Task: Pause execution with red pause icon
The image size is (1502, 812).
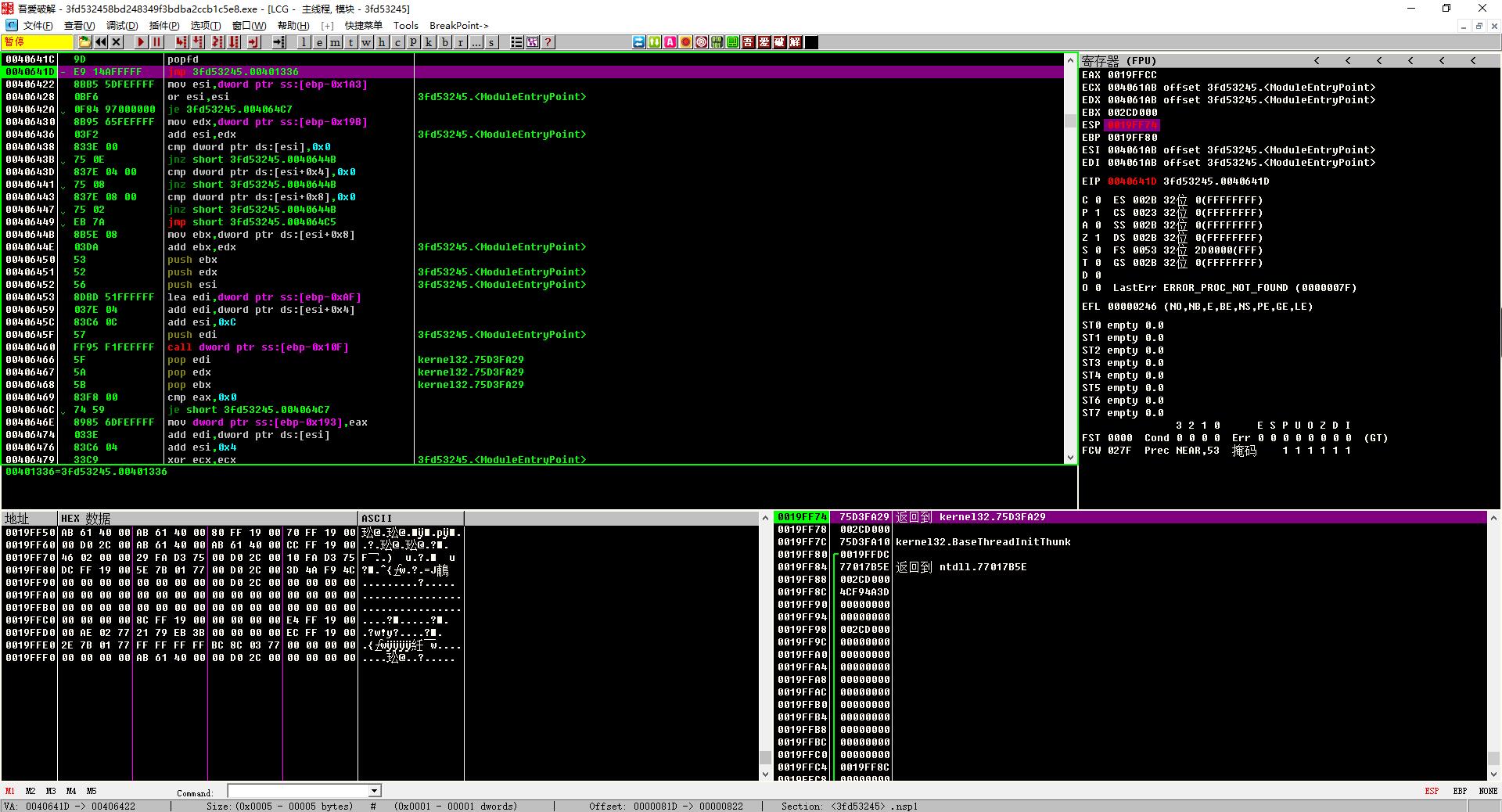Action: pyautogui.click(x=156, y=42)
